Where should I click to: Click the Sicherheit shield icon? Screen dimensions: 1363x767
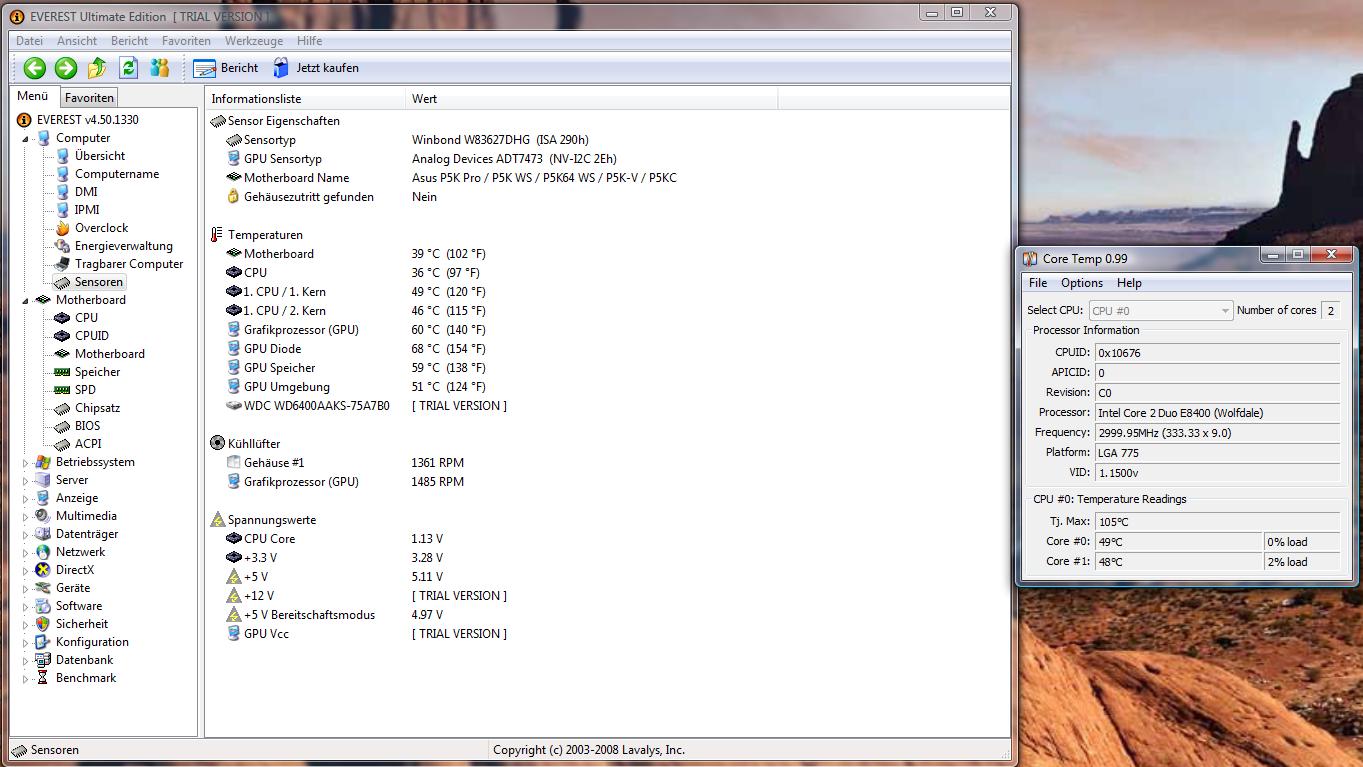[x=43, y=624]
